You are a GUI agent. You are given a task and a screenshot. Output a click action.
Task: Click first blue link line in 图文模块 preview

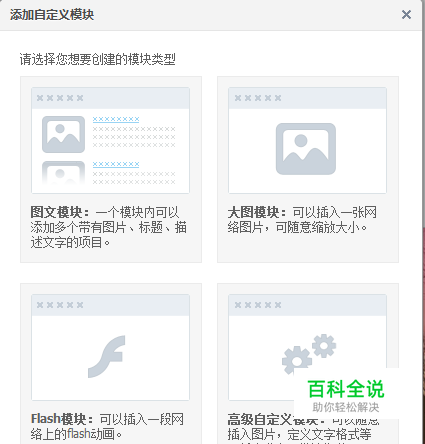pyautogui.click(x=116, y=119)
